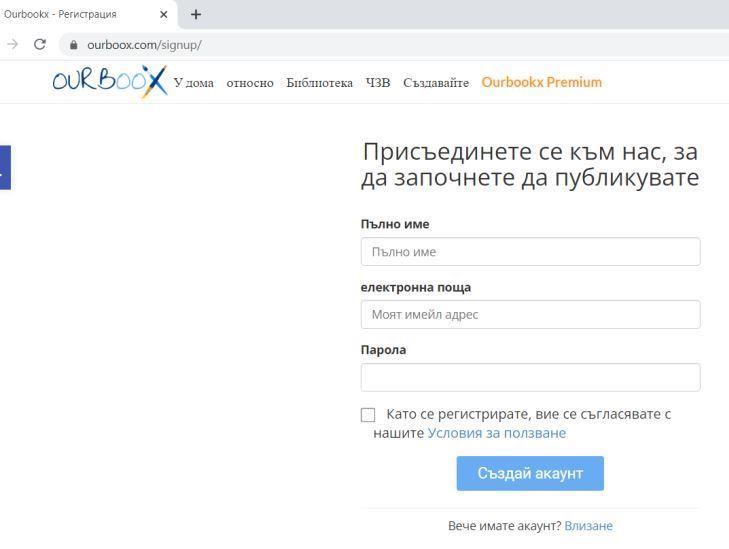Focus the Пълно име input field

pyautogui.click(x=530, y=252)
